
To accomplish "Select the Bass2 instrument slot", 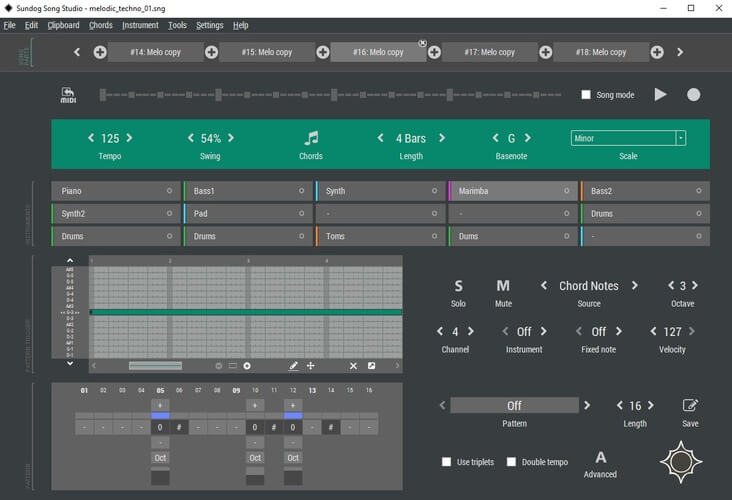I will click(646, 191).
